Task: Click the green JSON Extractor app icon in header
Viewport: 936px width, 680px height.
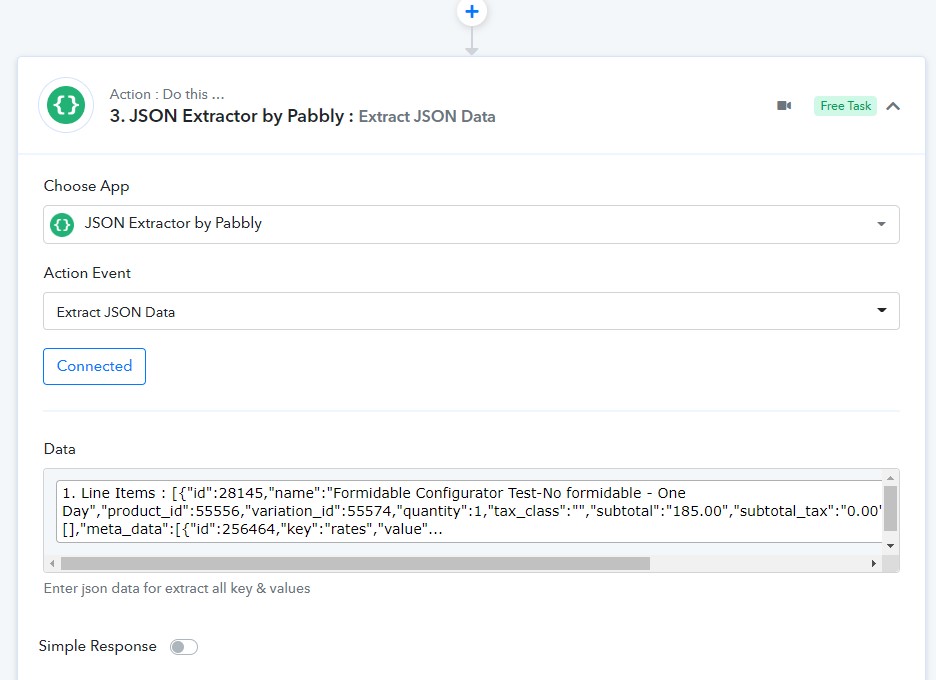Action: click(66, 105)
